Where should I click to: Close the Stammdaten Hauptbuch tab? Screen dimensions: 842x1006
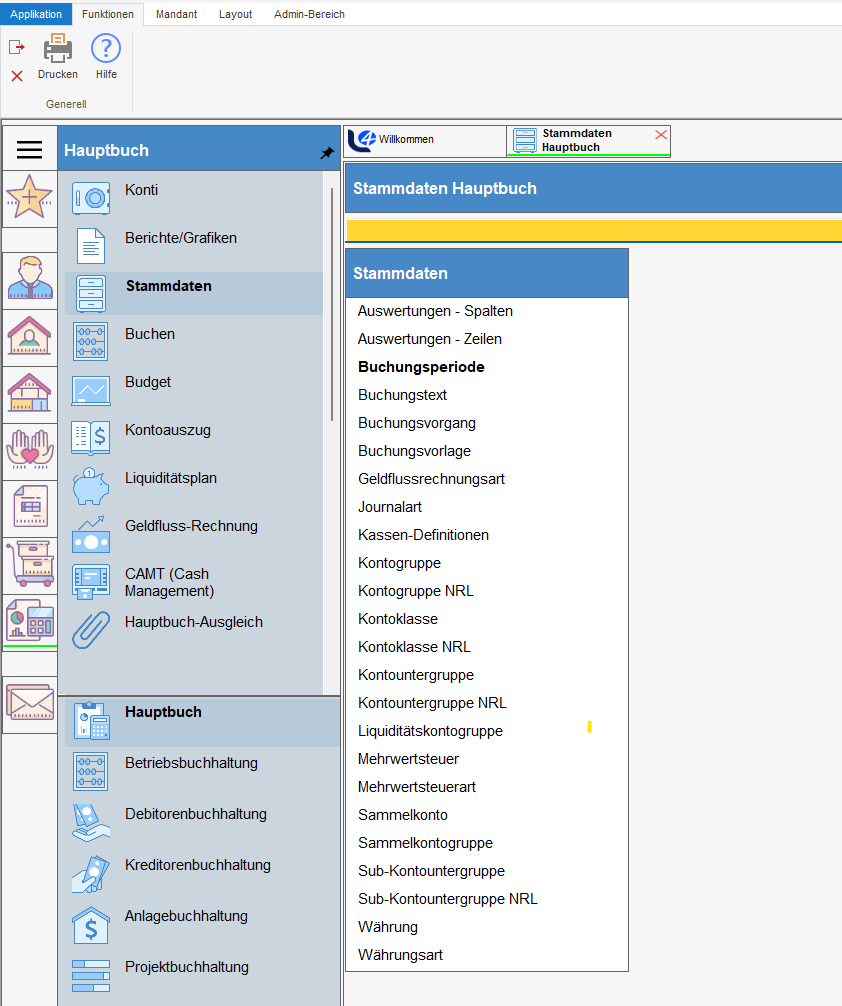pyautogui.click(x=660, y=135)
